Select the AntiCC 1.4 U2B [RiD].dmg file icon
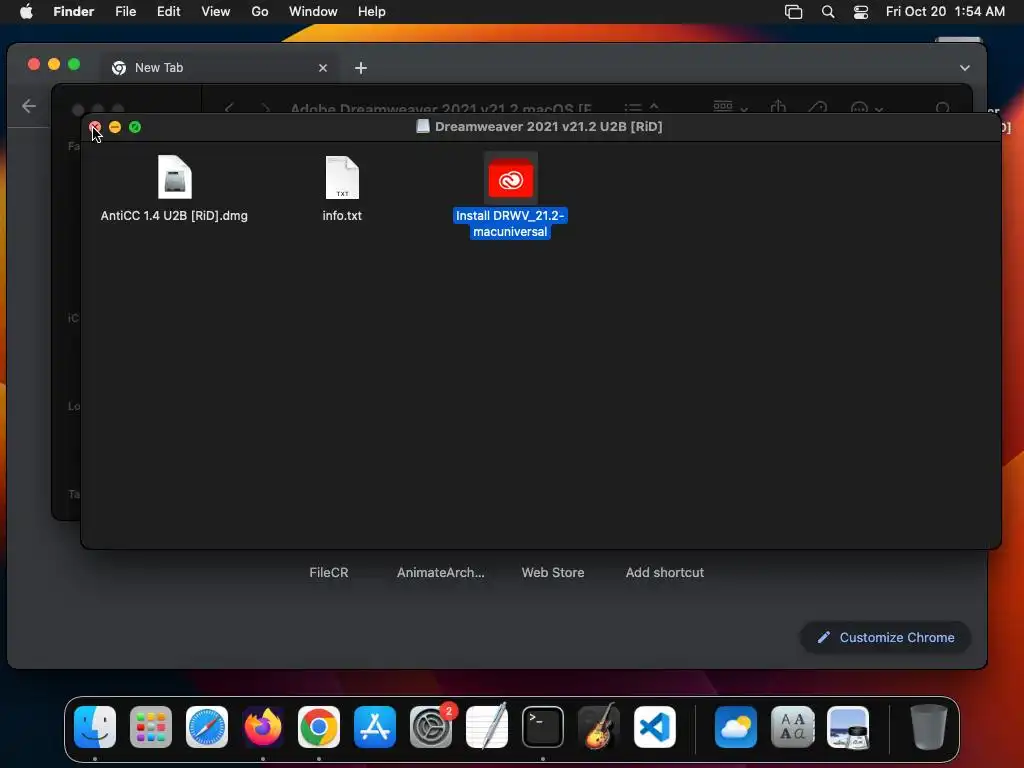Screen dimensions: 1024x768 pyautogui.click(x=174, y=177)
